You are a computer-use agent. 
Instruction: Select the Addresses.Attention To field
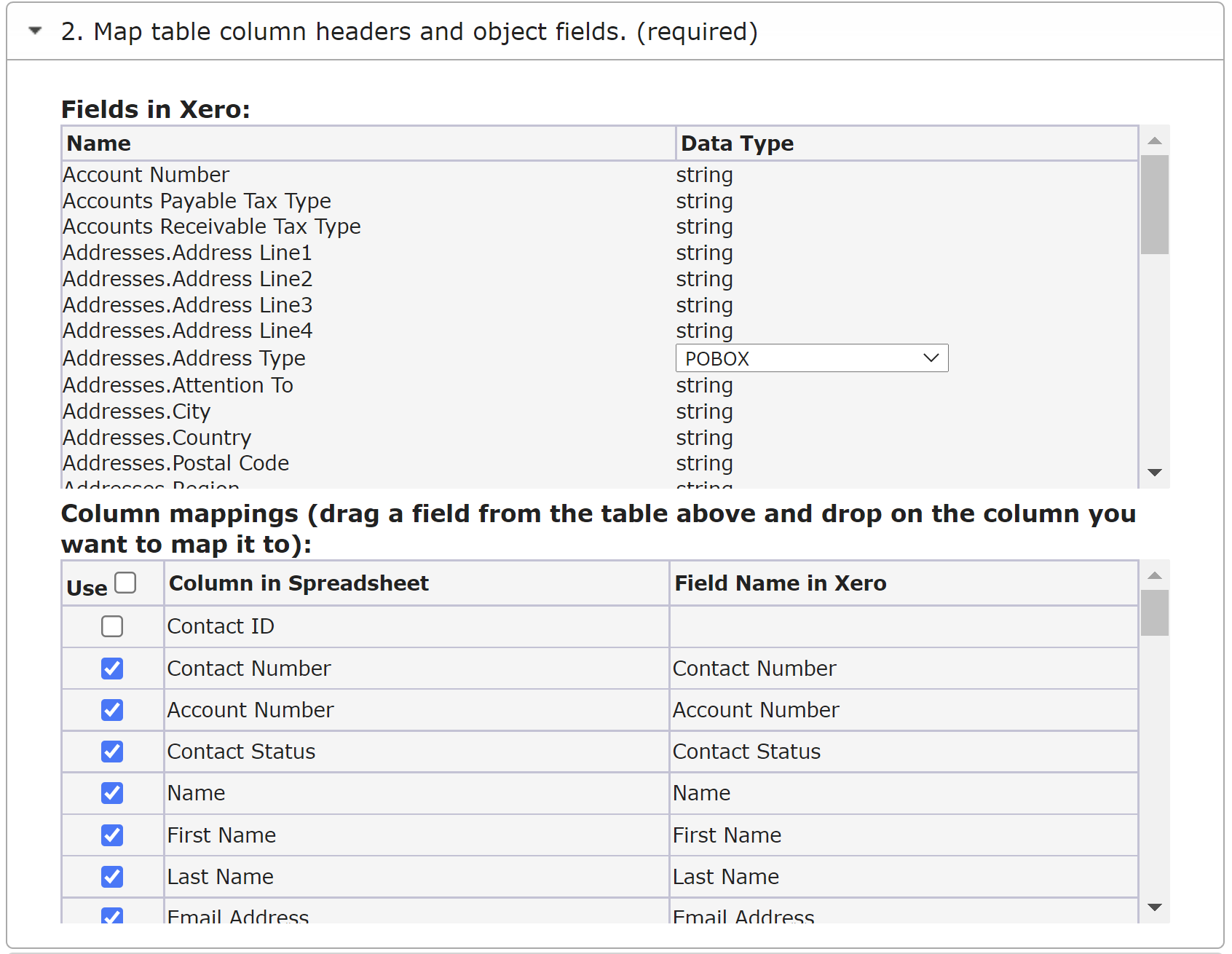[x=178, y=385]
